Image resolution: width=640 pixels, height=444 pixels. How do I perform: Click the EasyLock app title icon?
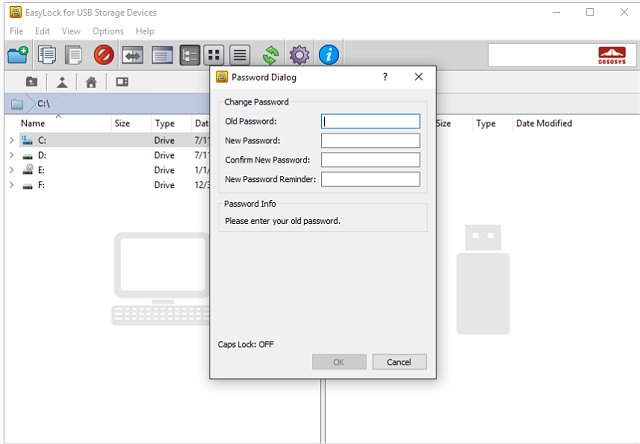tap(16, 12)
